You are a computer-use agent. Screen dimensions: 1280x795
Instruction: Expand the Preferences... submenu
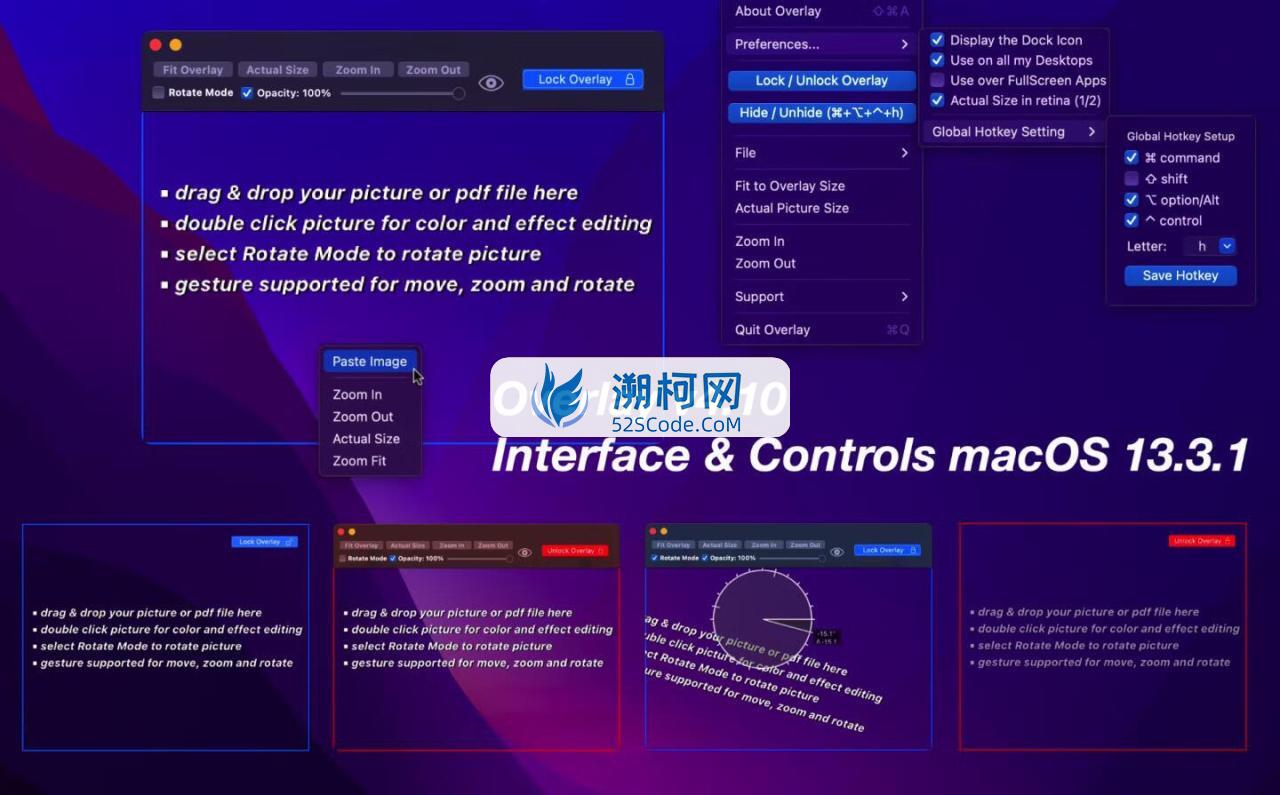coord(821,44)
